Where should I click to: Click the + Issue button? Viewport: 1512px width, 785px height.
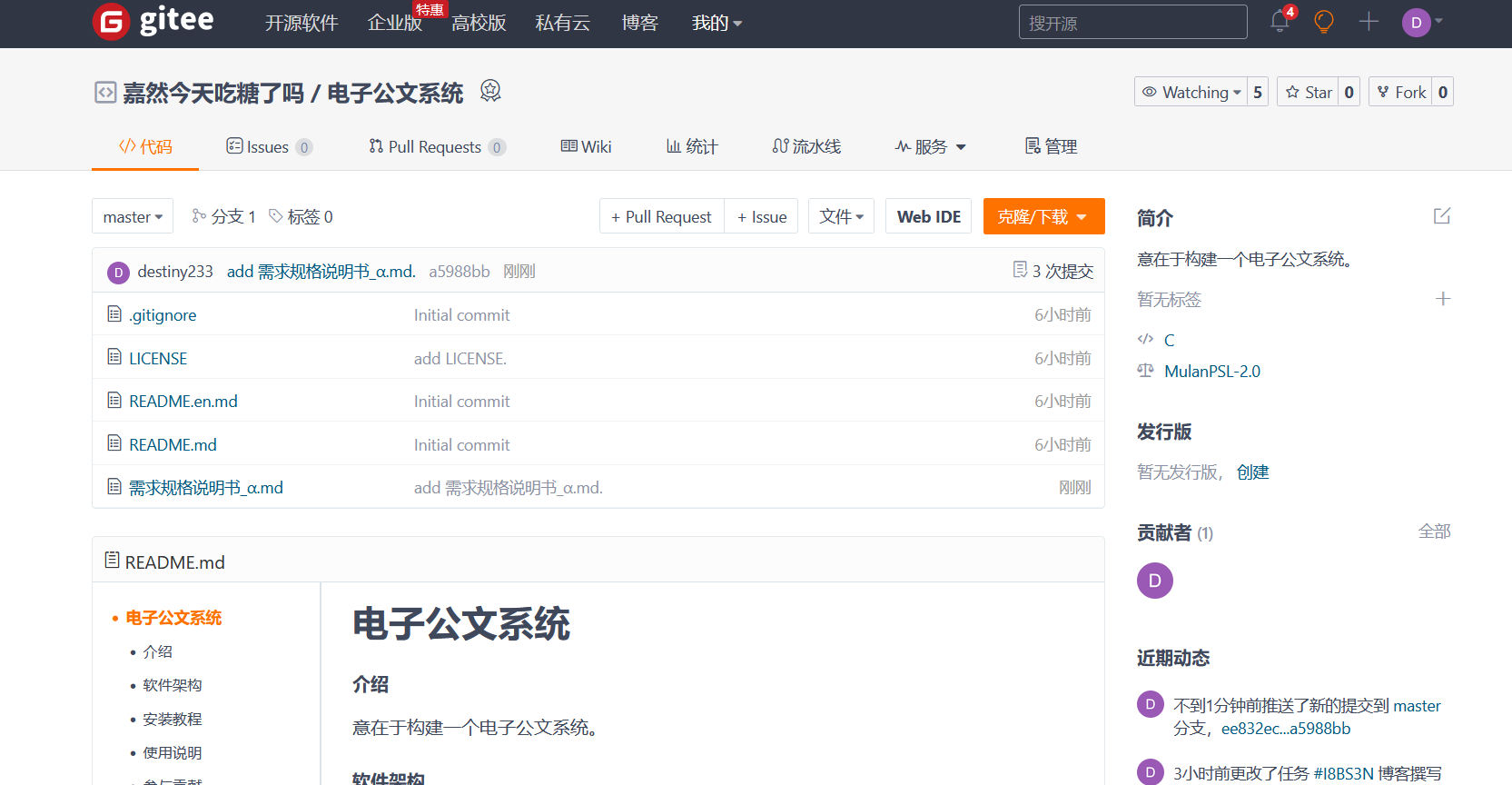click(762, 216)
